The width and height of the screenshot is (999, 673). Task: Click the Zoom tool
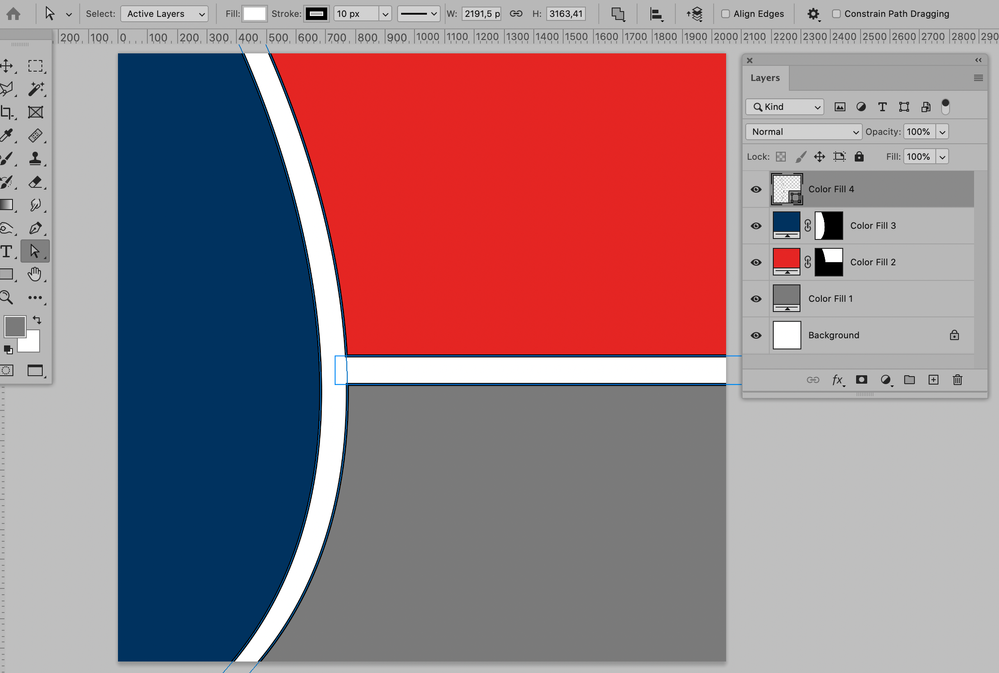click(7, 297)
